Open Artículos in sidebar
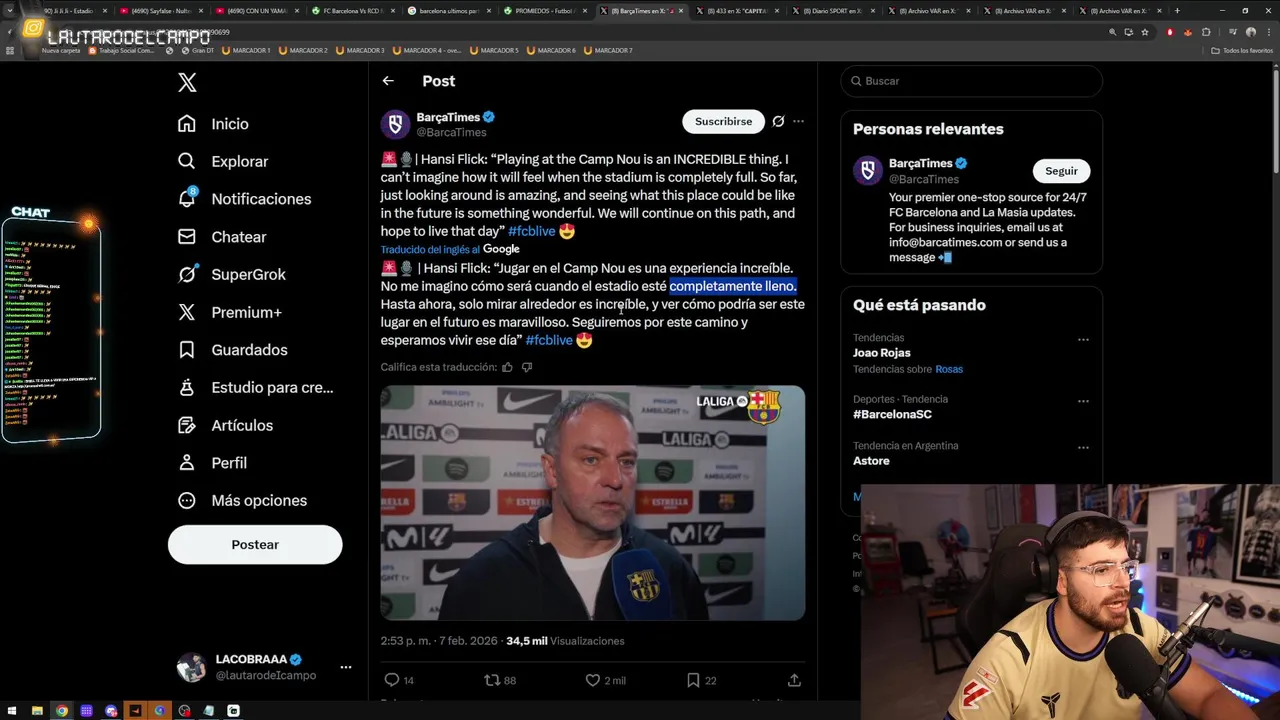 (225, 425)
